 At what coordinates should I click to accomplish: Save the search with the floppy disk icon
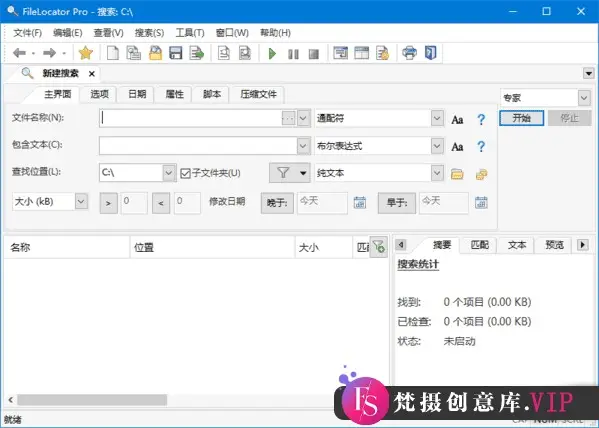coord(176,53)
